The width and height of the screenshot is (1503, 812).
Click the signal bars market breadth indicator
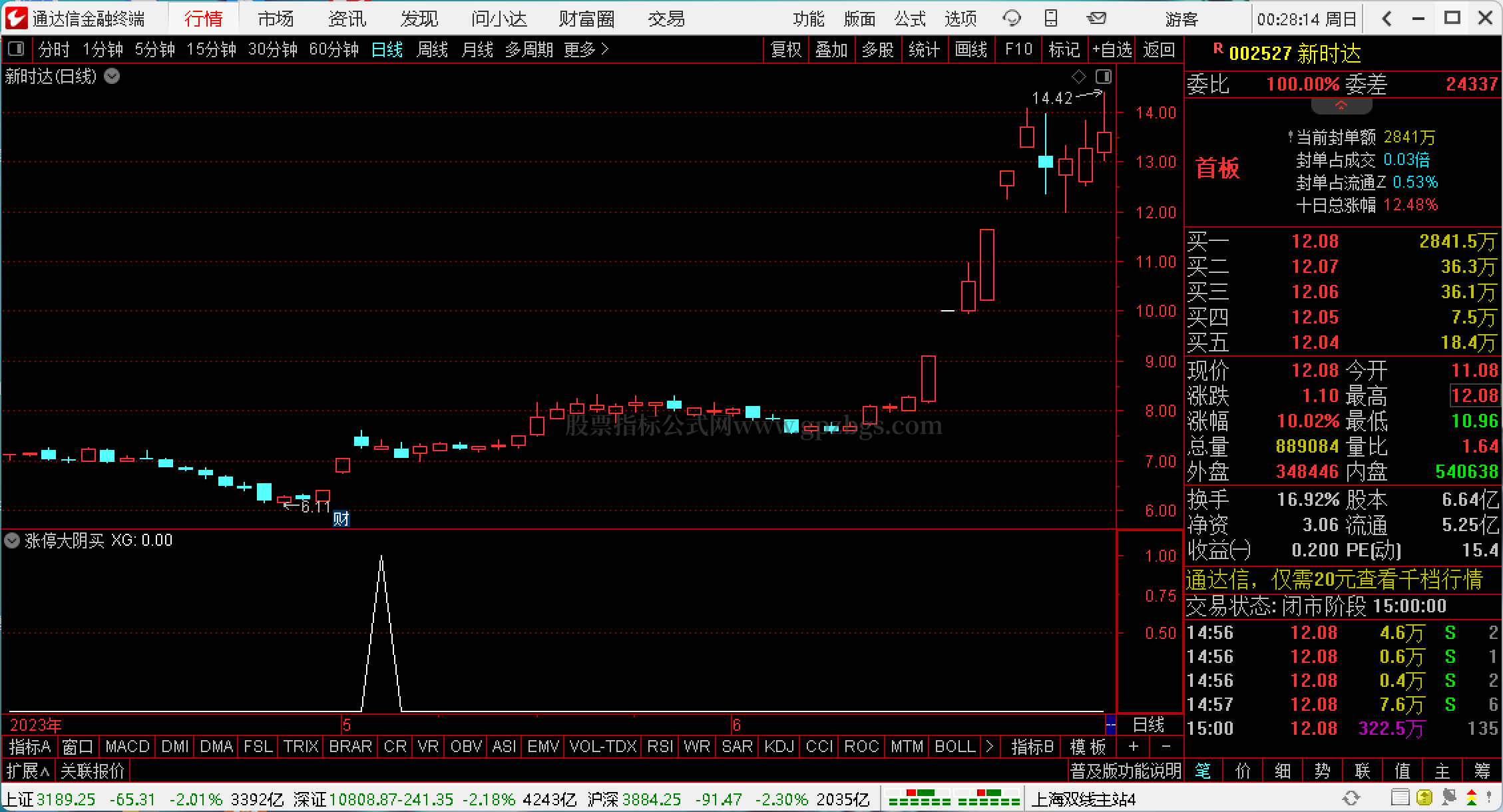(953, 798)
